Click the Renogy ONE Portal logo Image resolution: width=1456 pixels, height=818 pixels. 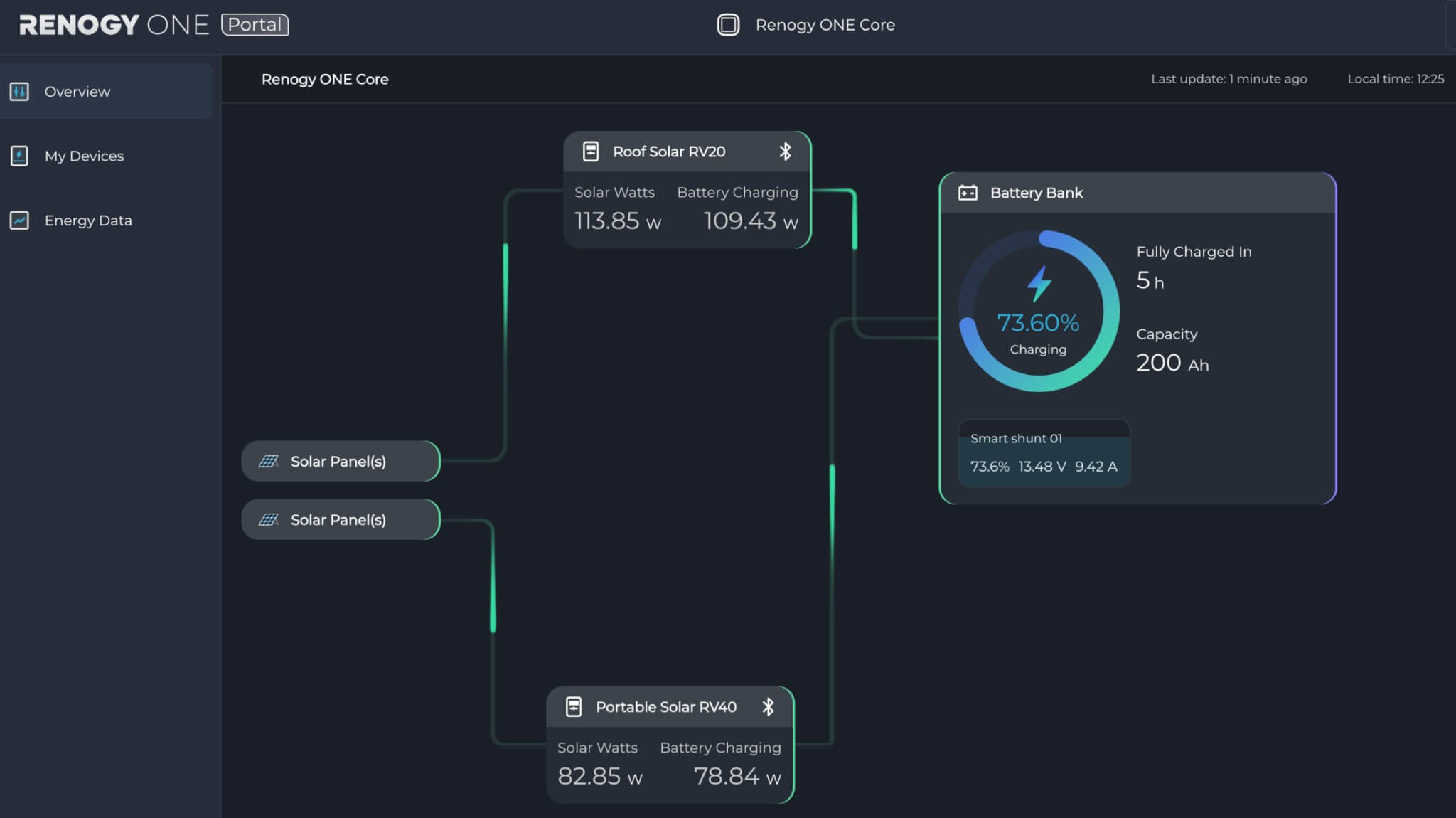pyautogui.click(x=154, y=25)
